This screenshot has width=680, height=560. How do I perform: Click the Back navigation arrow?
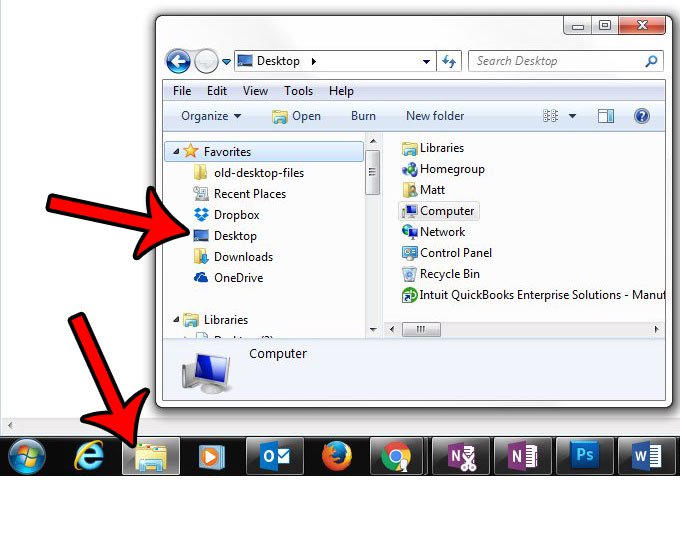(x=178, y=61)
